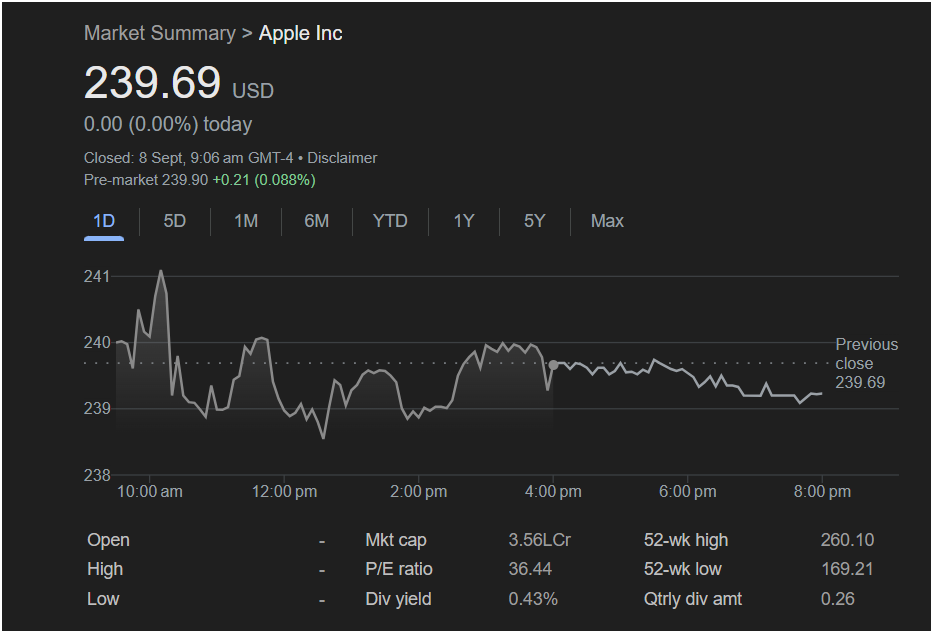Click the '0.00 (0.00%) today' change text
933x633 pixels.
168,124
